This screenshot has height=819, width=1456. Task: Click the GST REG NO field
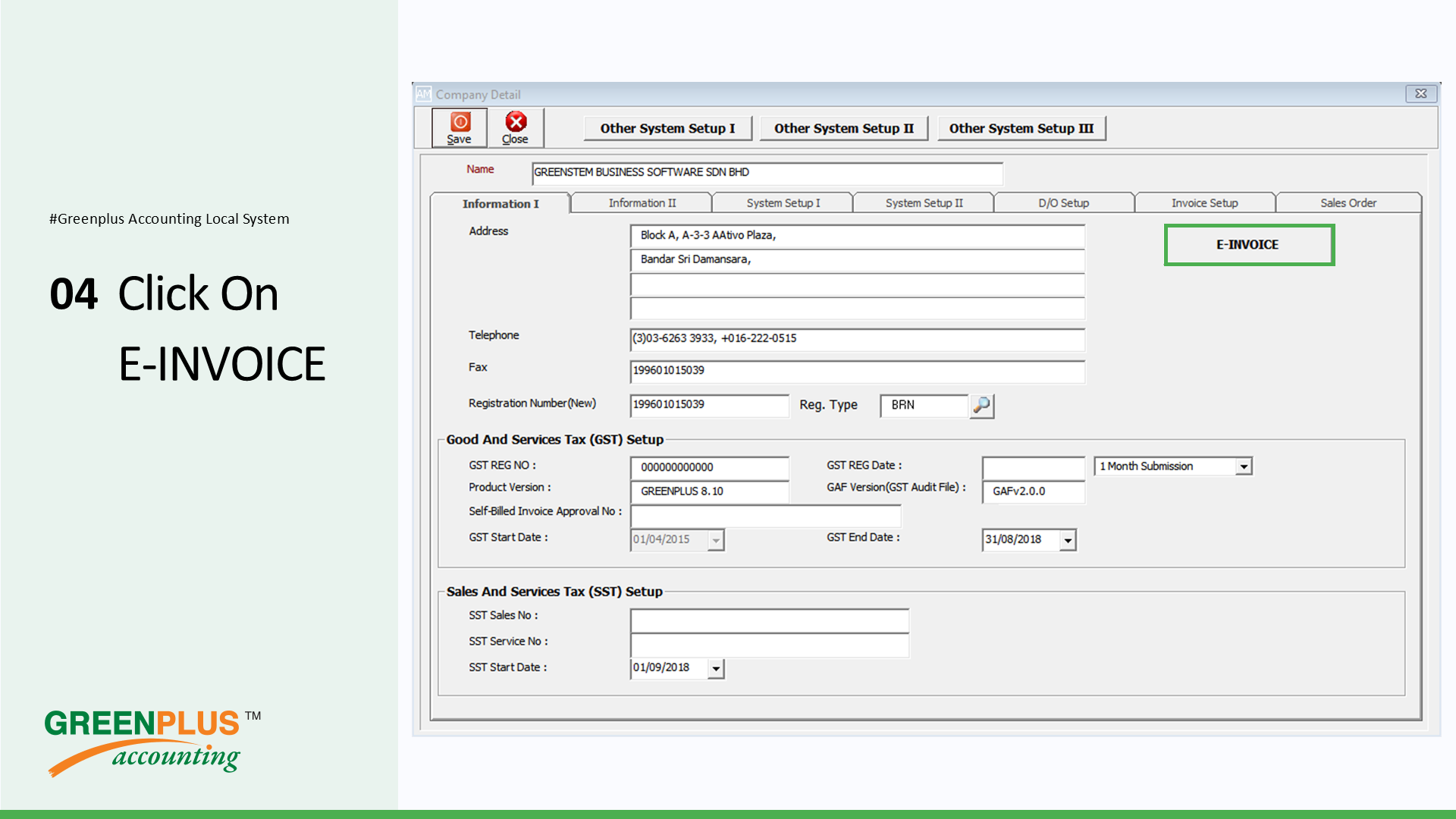tap(710, 468)
